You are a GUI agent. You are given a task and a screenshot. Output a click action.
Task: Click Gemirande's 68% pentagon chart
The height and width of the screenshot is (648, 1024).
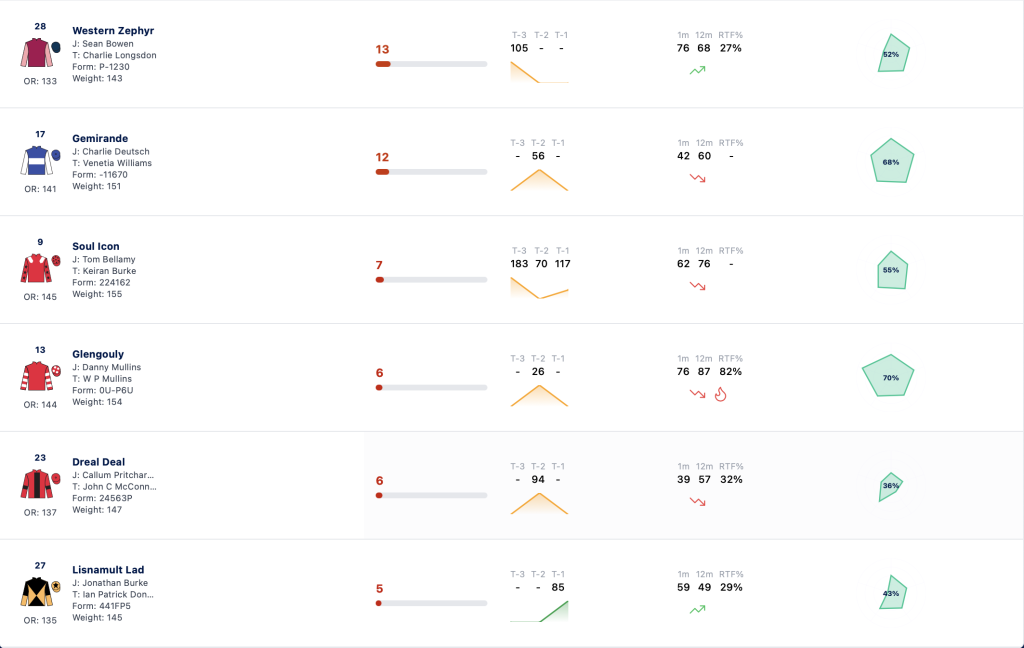click(892, 161)
